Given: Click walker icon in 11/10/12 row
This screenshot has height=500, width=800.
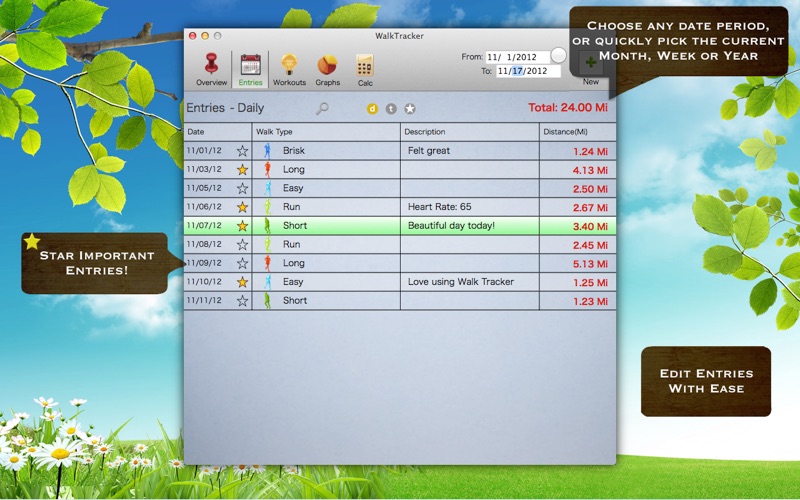Looking at the screenshot, I should click(x=267, y=282).
